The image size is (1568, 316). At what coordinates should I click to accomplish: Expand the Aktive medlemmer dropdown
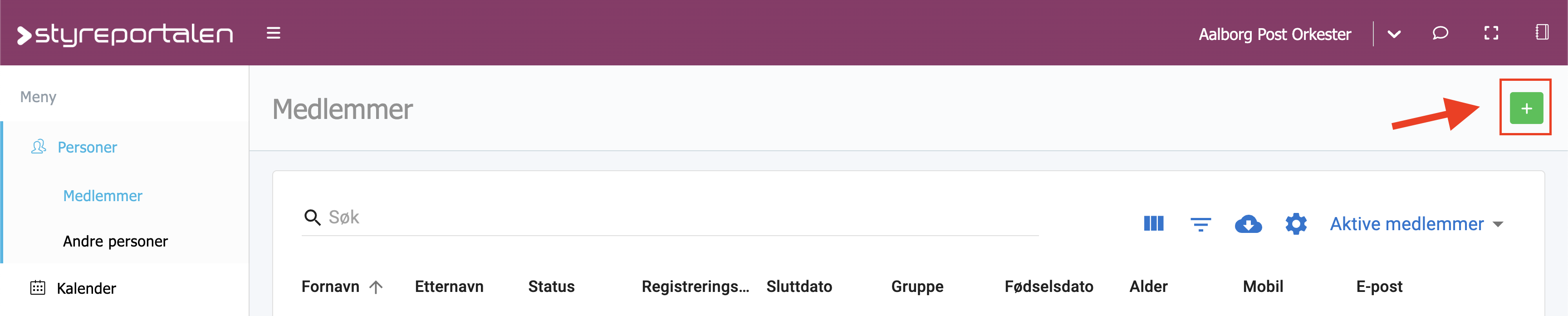1416,224
